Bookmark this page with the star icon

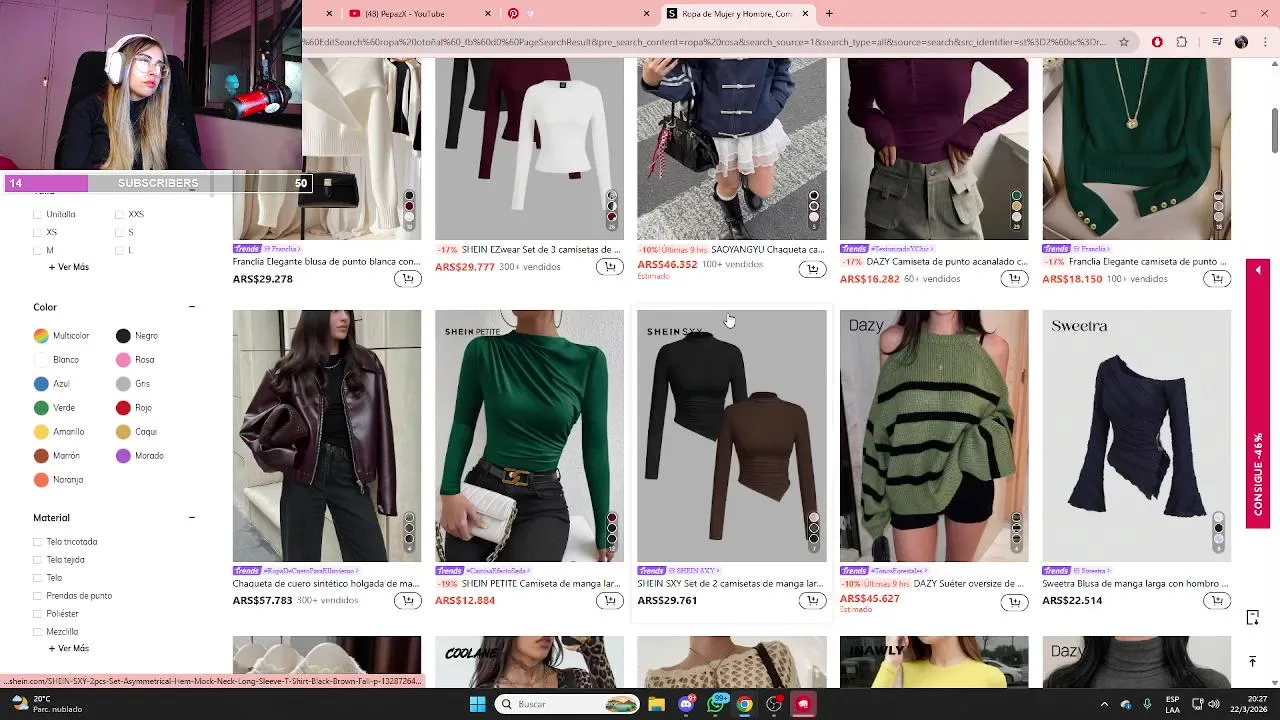(1124, 42)
